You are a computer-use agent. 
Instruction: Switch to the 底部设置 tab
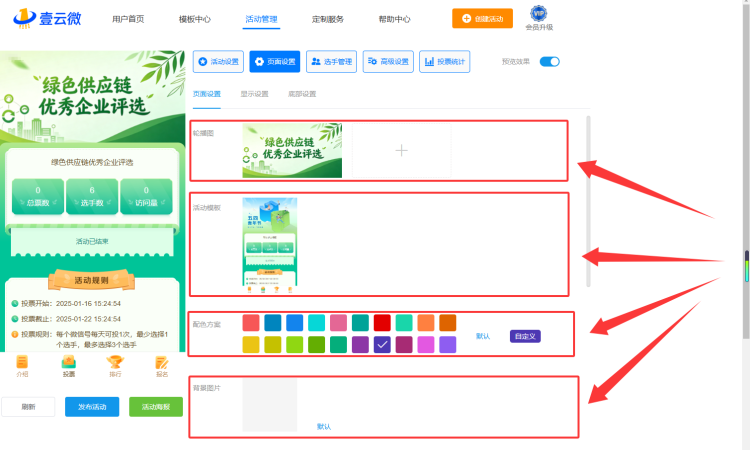point(302,94)
